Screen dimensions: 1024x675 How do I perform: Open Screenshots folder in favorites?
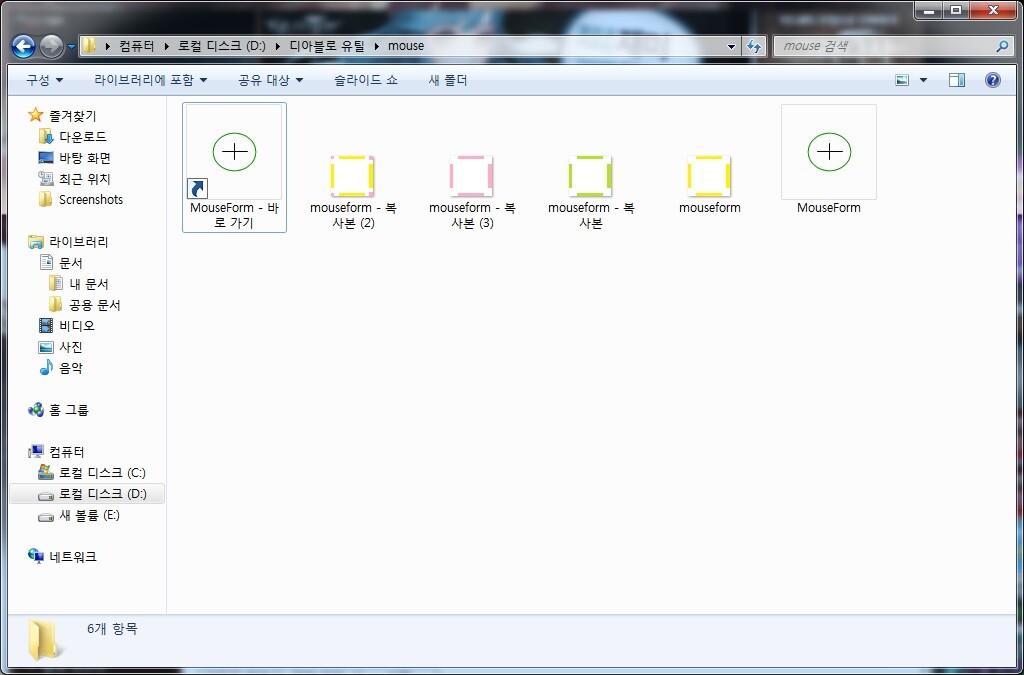click(80, 199)
